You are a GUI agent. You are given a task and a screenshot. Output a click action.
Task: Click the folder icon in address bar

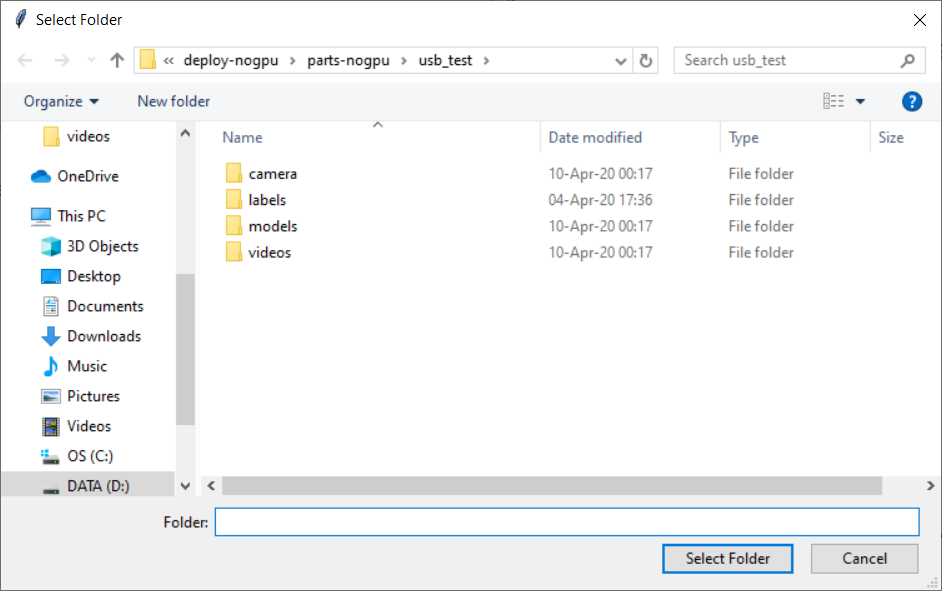148,60
